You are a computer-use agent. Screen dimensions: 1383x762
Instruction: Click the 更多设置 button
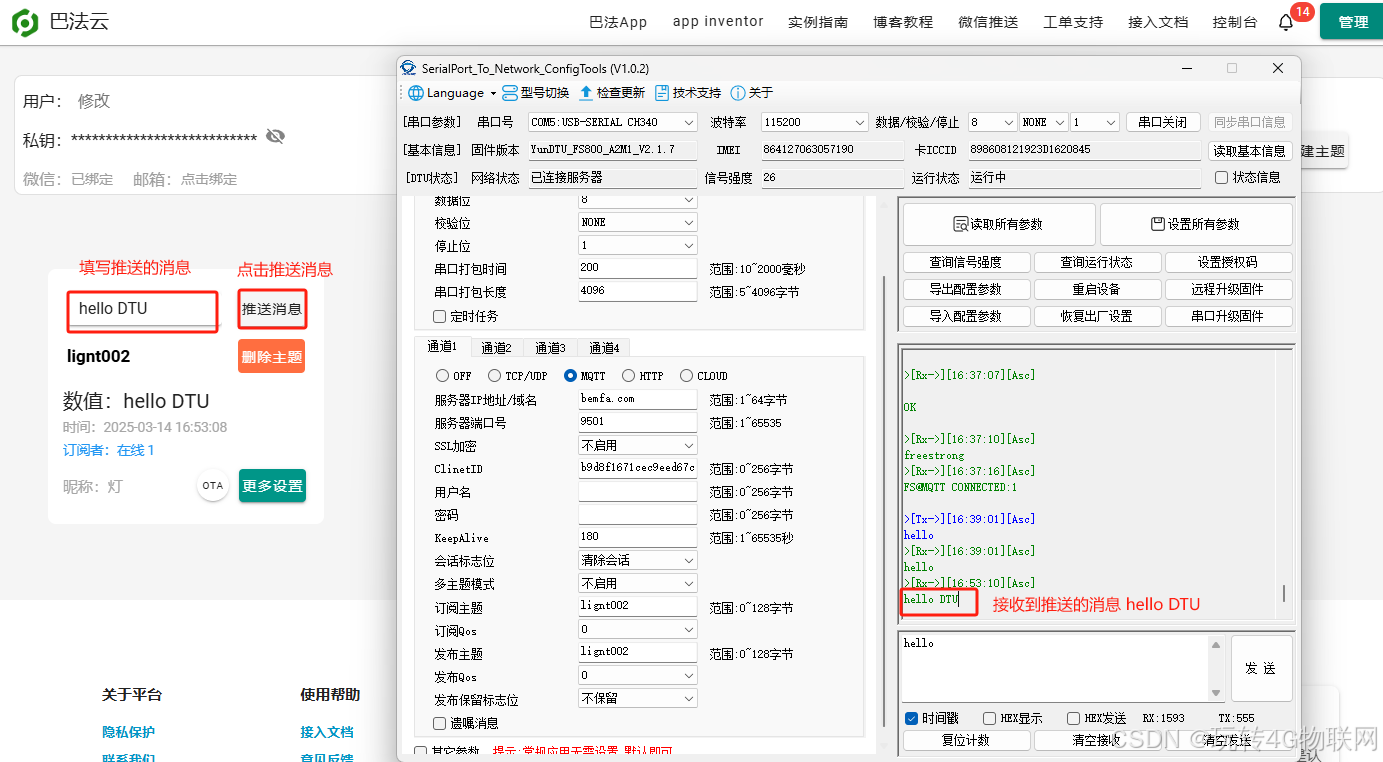pos(272,486)
